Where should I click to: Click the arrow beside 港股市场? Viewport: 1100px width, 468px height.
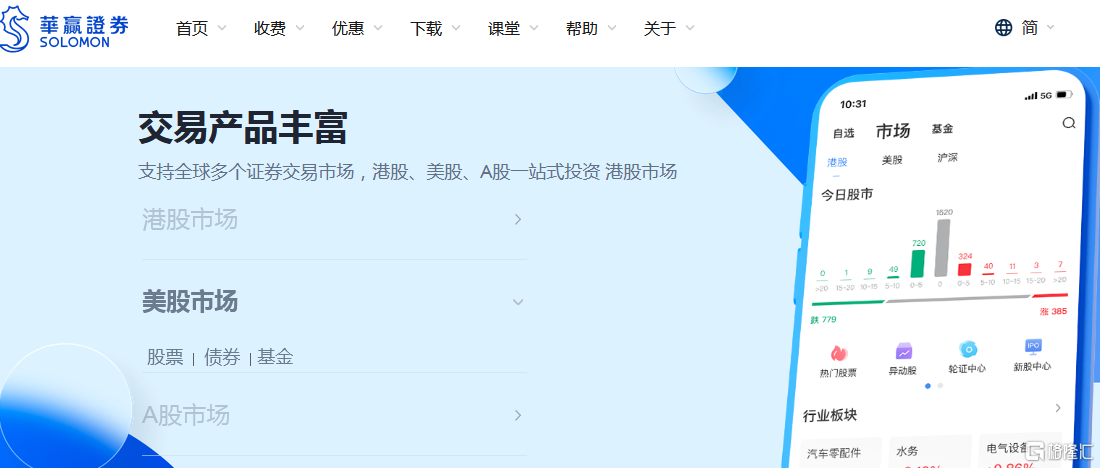pyautogui.click(x=518, y=220)
